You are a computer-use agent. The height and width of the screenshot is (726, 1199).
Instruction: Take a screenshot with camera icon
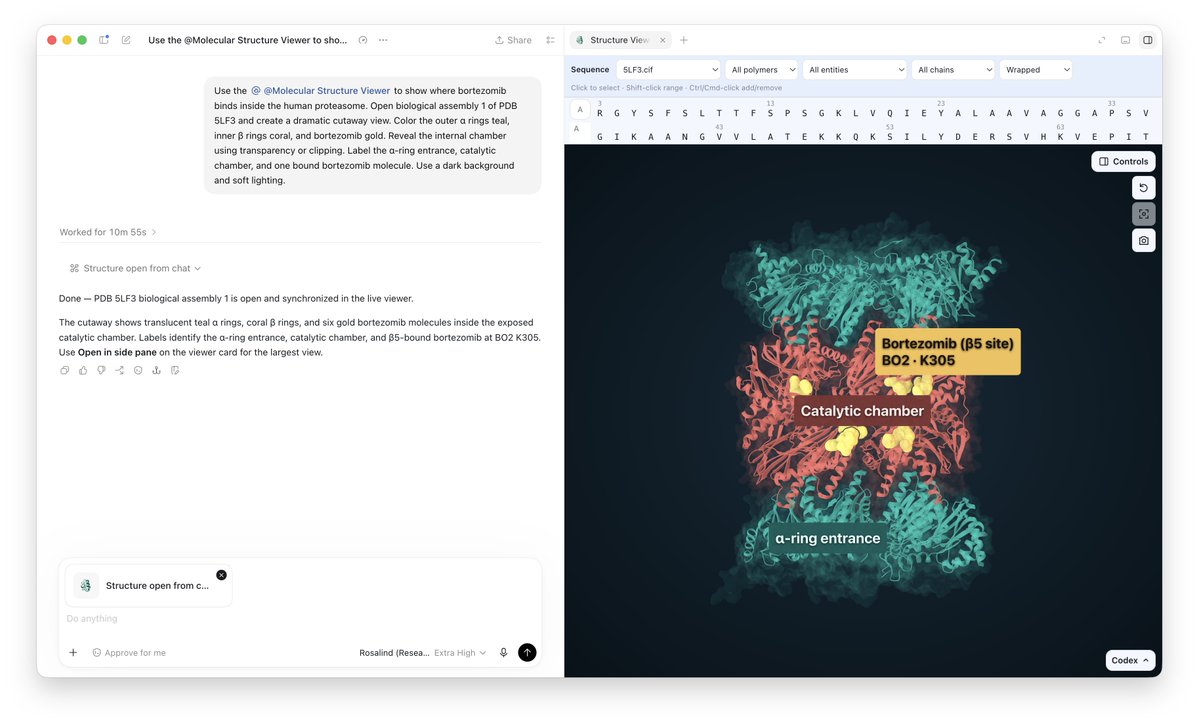(x=1143, y=240)
